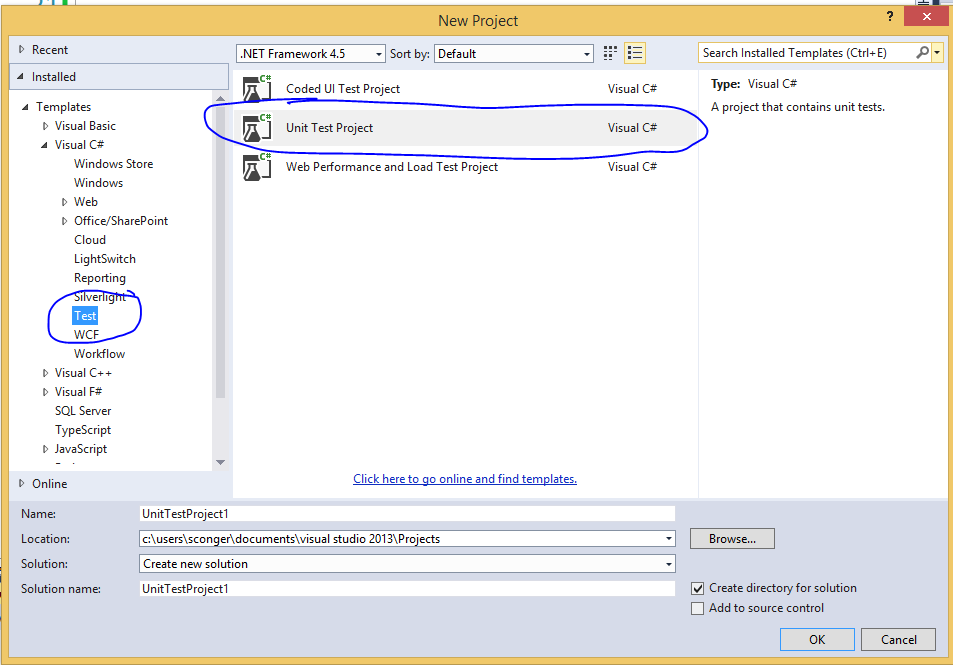
Task: Open the .NET Framework 4.5 dropdown
Action: click(x=311, y=53)
